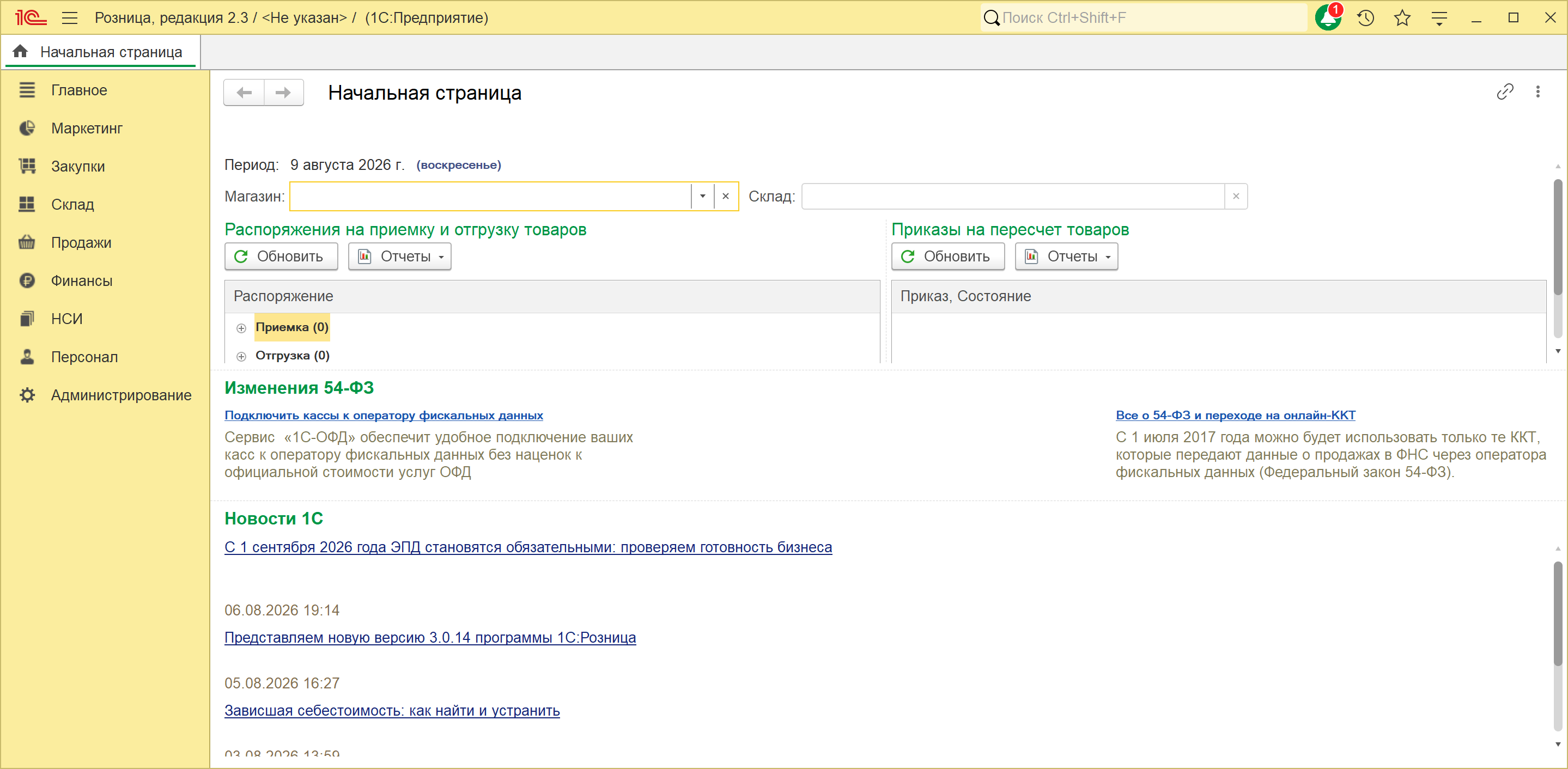Click the Приказ, Состояние column header
Viewport: 1568px width, 769px height.
point(1219,296)
